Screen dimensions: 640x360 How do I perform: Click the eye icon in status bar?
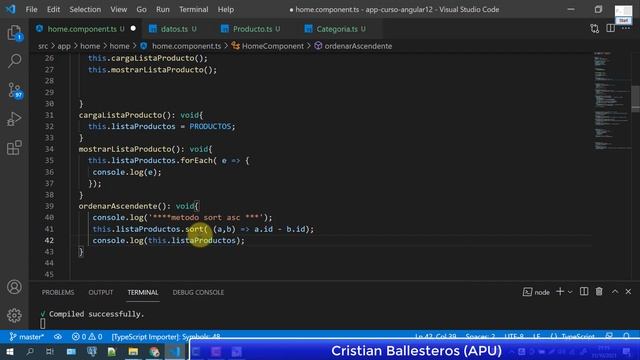click(x=58, y=337)
